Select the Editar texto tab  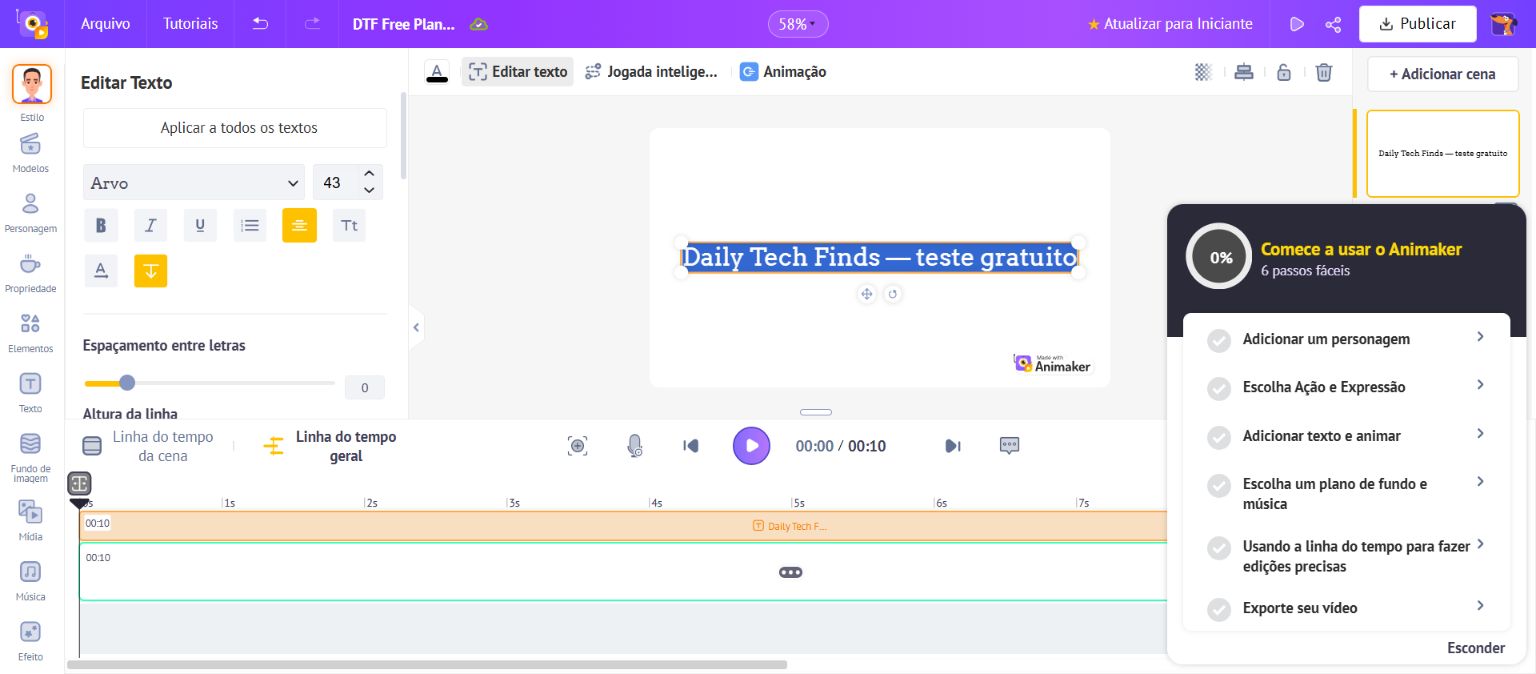pos(517,72)
